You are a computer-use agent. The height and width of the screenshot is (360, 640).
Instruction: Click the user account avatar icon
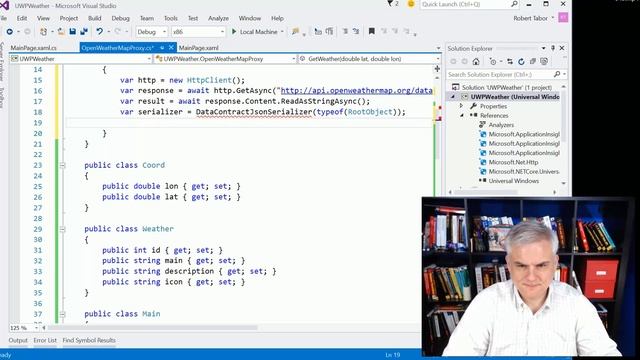(x=563, y=18)
